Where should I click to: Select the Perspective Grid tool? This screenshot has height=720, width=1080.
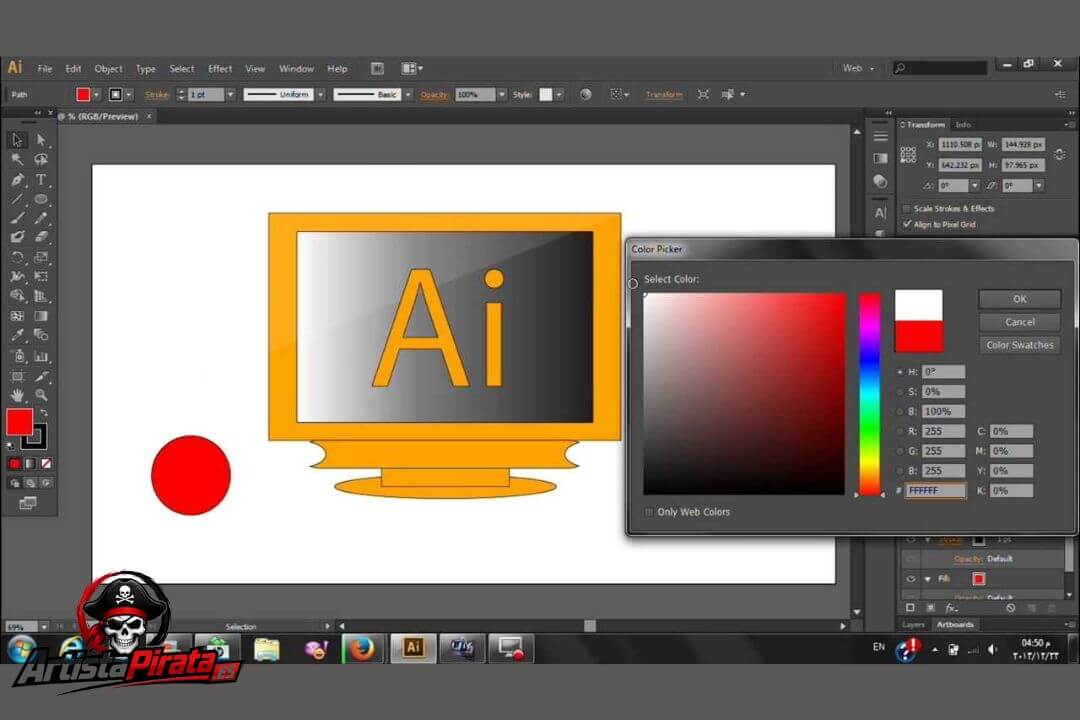click(41, 296)
